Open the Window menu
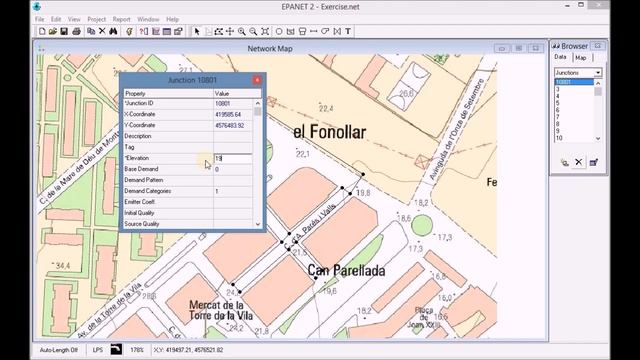Screen dimensions: 640x360 (148, 19)
